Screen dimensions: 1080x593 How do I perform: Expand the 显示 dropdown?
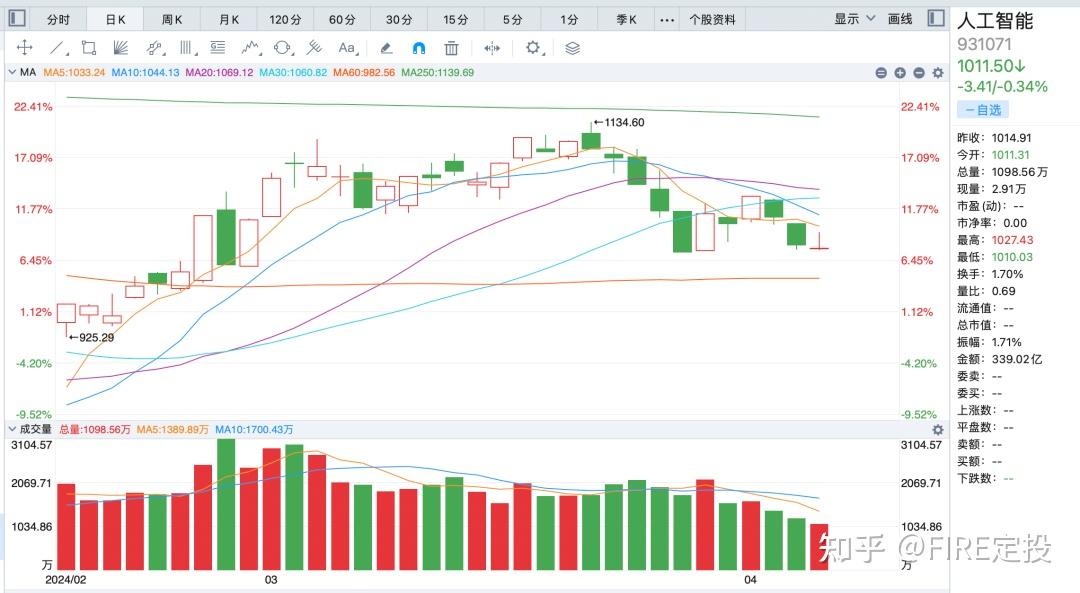pyautogui.click(x=854, y=19)
